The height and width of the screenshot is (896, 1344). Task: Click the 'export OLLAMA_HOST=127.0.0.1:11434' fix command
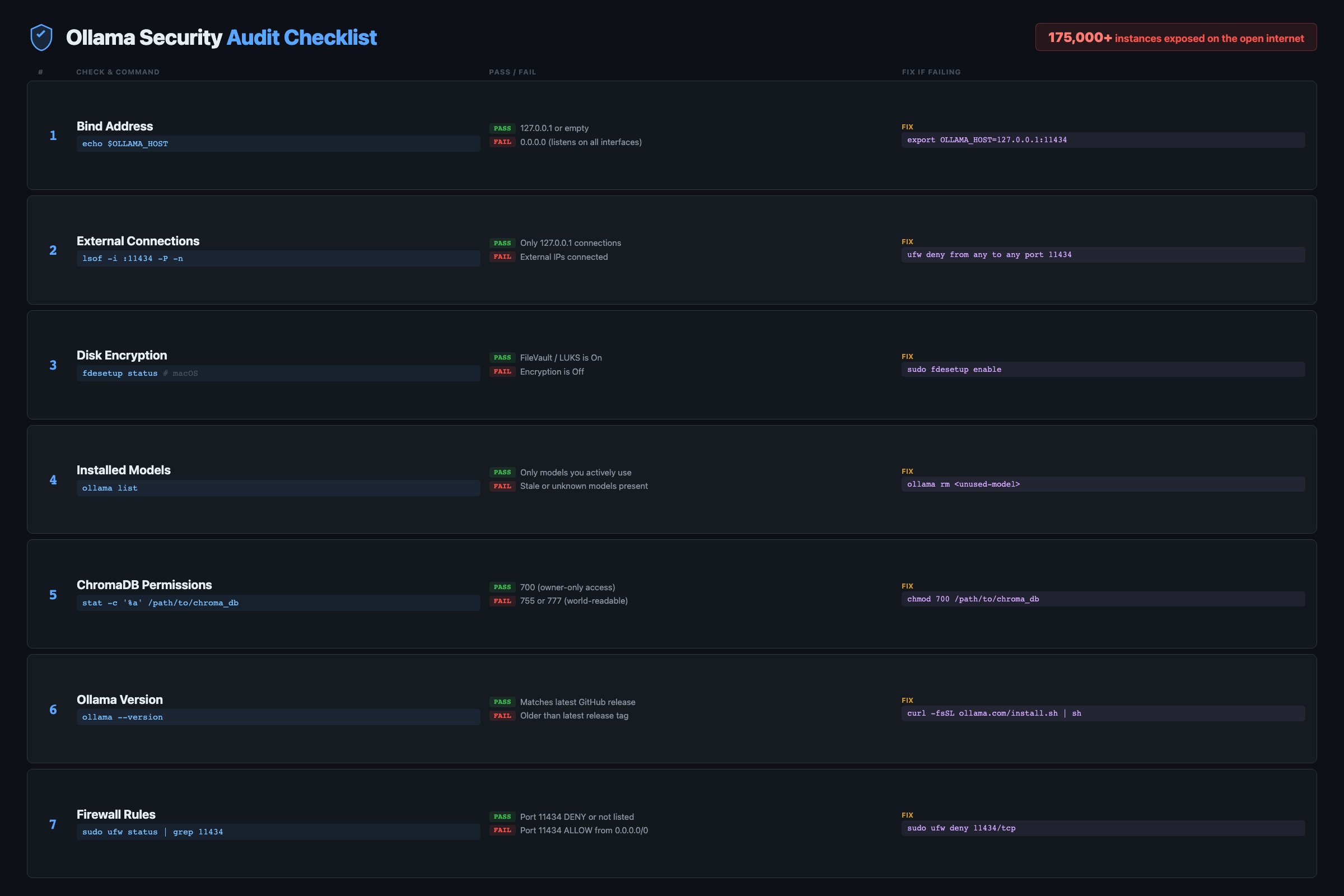(x=1103, y=140)
